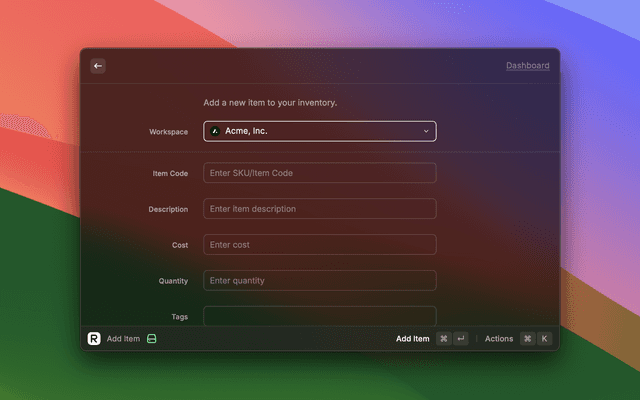Expand the Workspace selector chevron

(x=425, y=131)
